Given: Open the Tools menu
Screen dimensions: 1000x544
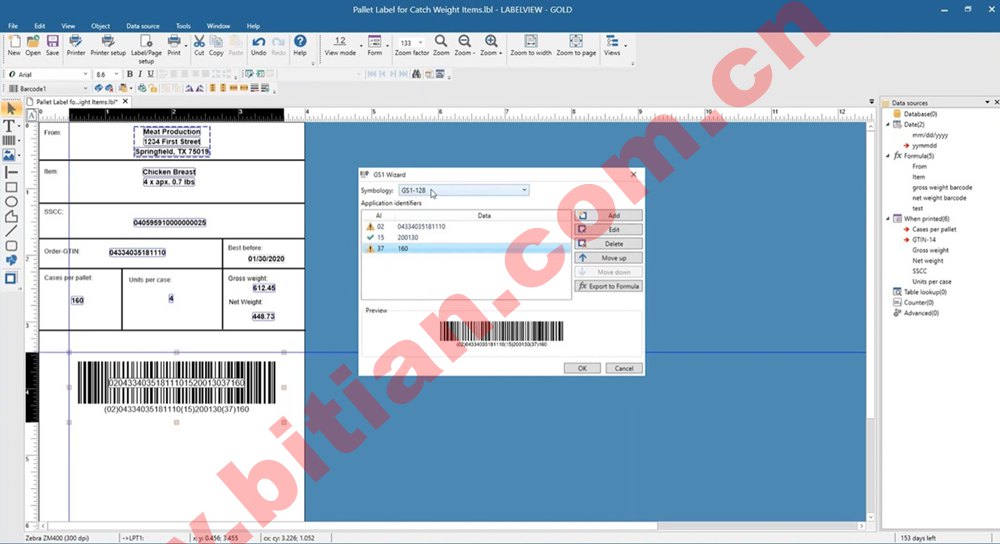Looking at the screenshot, I should [183, 26].
